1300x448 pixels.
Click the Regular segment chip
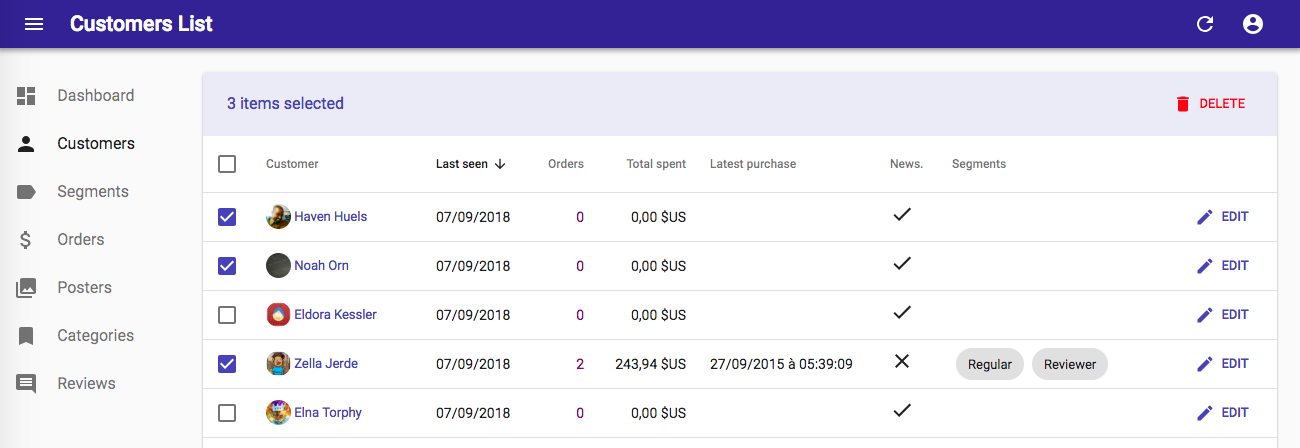pyautogui.click(x=990, y=365)
